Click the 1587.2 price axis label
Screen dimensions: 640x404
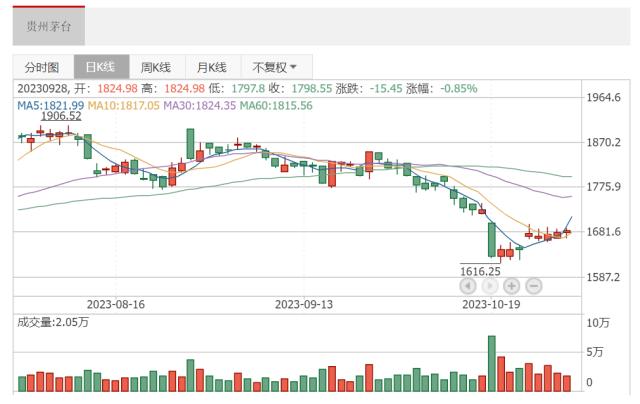pyautogui.click(x=603, y=277)
